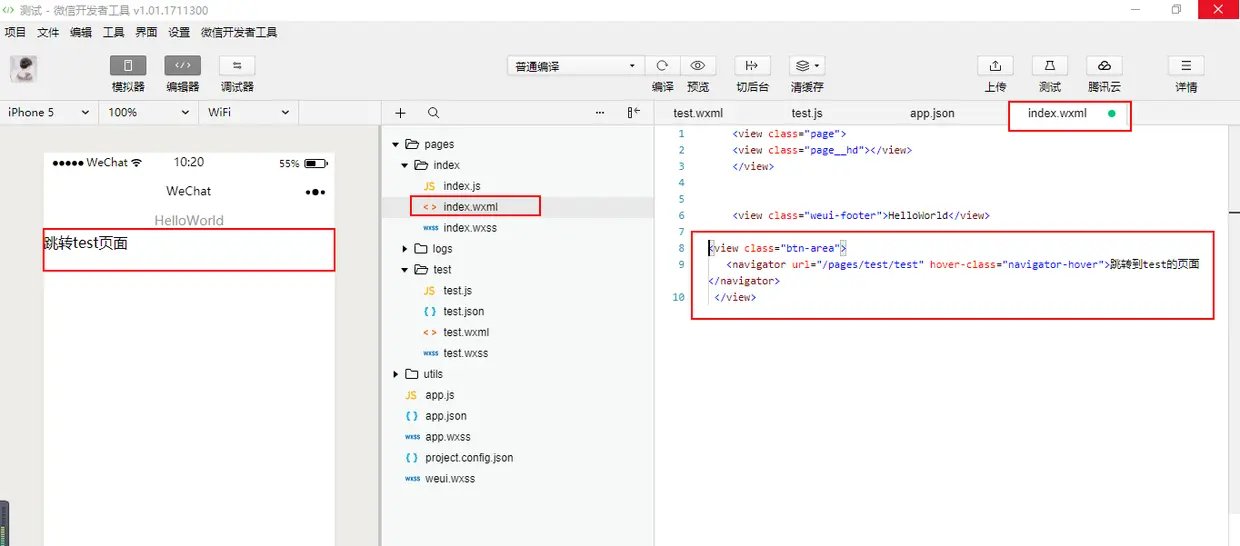This screenshot has width=1240, height=546.
Task: Click the user avatar in toolbar
Action: pos(24,69)
